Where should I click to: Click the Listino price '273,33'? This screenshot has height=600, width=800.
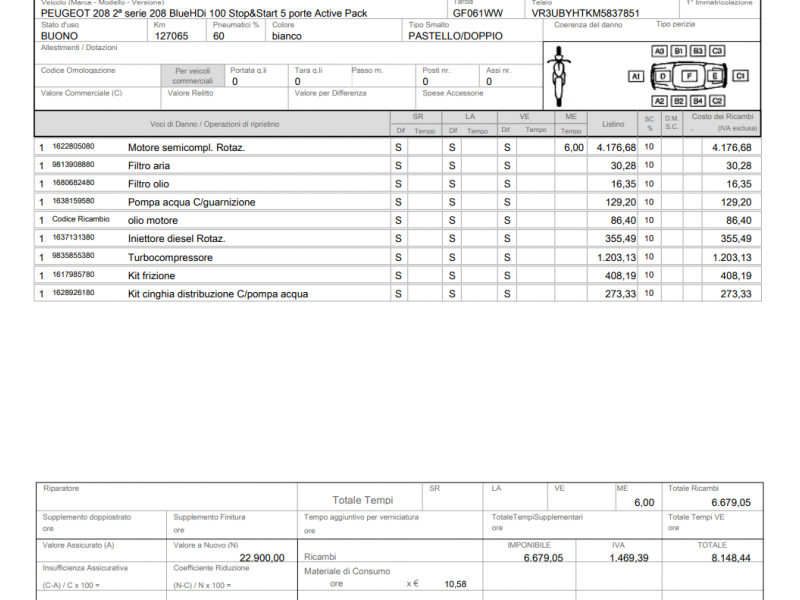click(x=621, y=294)
